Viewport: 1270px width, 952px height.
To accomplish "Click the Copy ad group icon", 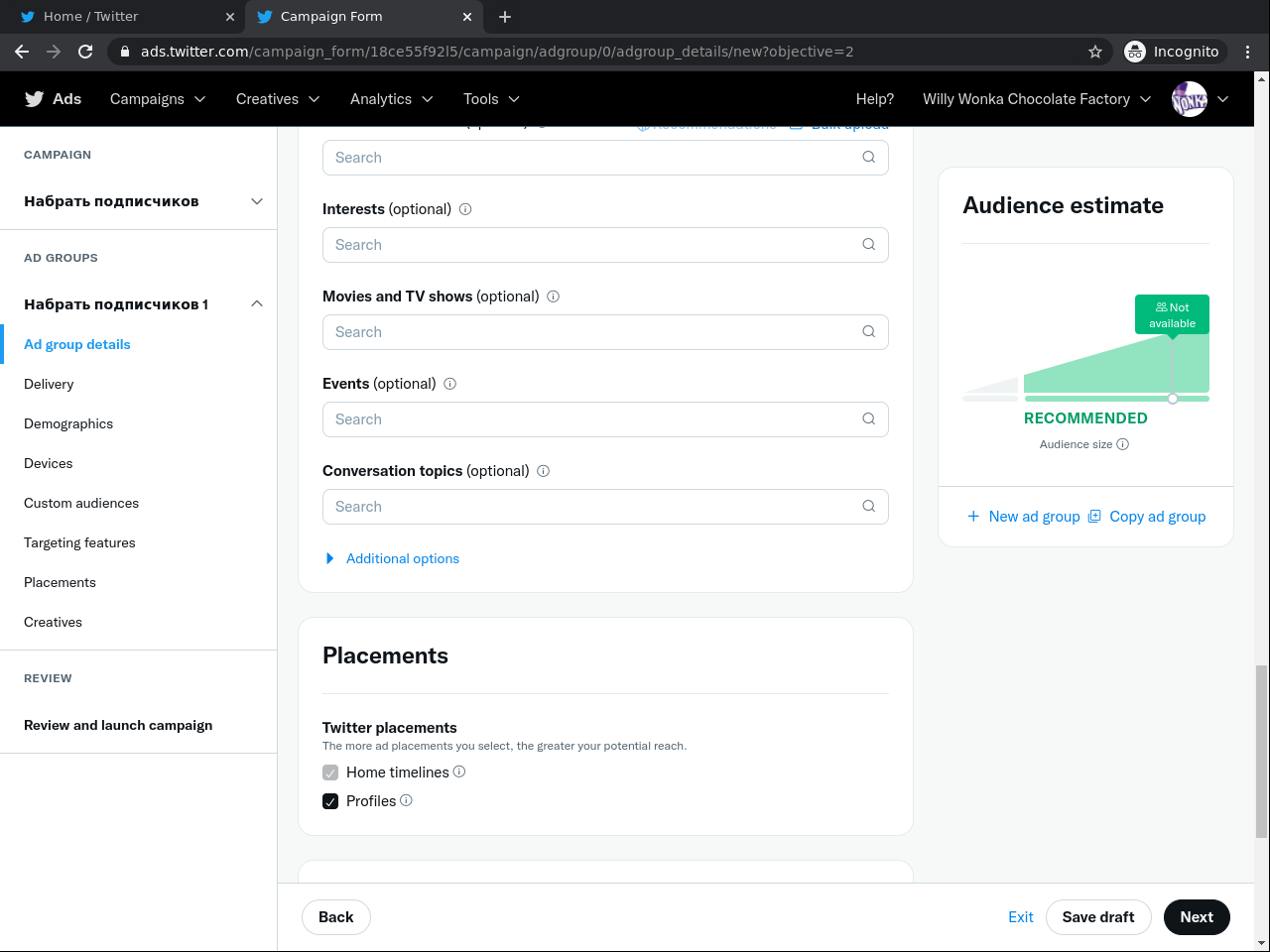I will coord(1094,517).
